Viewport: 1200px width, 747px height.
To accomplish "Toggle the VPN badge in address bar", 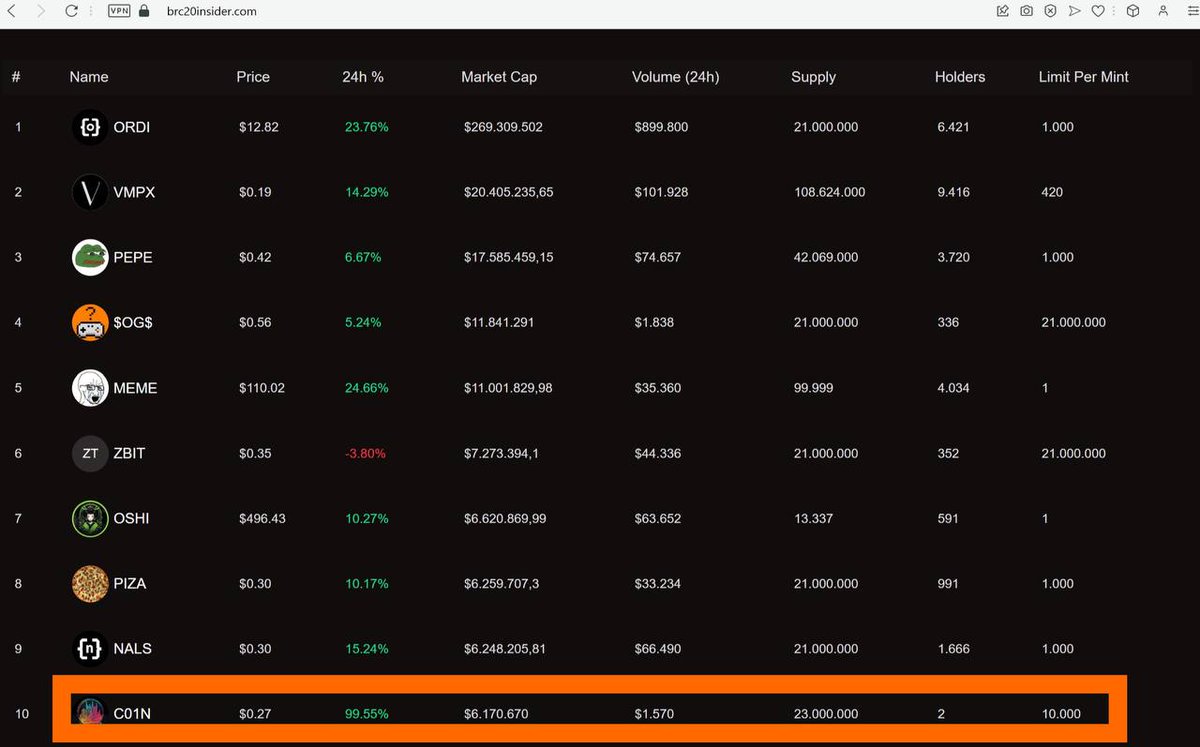I will (118, 11).
